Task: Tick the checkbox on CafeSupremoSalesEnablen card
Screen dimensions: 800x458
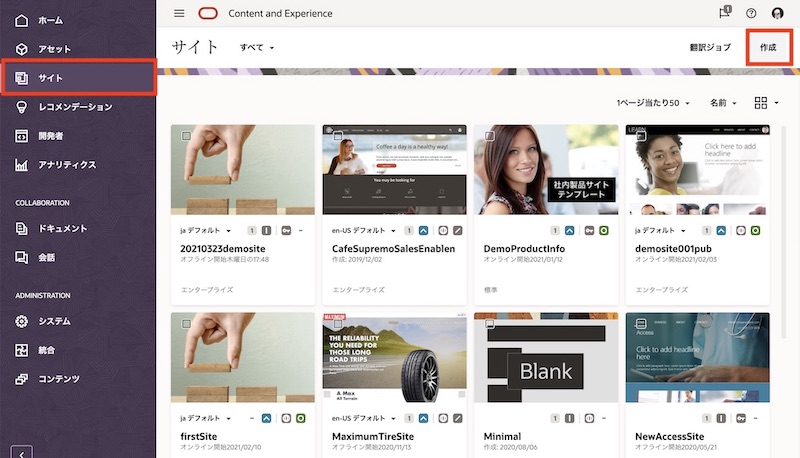Action: (x=338, y=135)
